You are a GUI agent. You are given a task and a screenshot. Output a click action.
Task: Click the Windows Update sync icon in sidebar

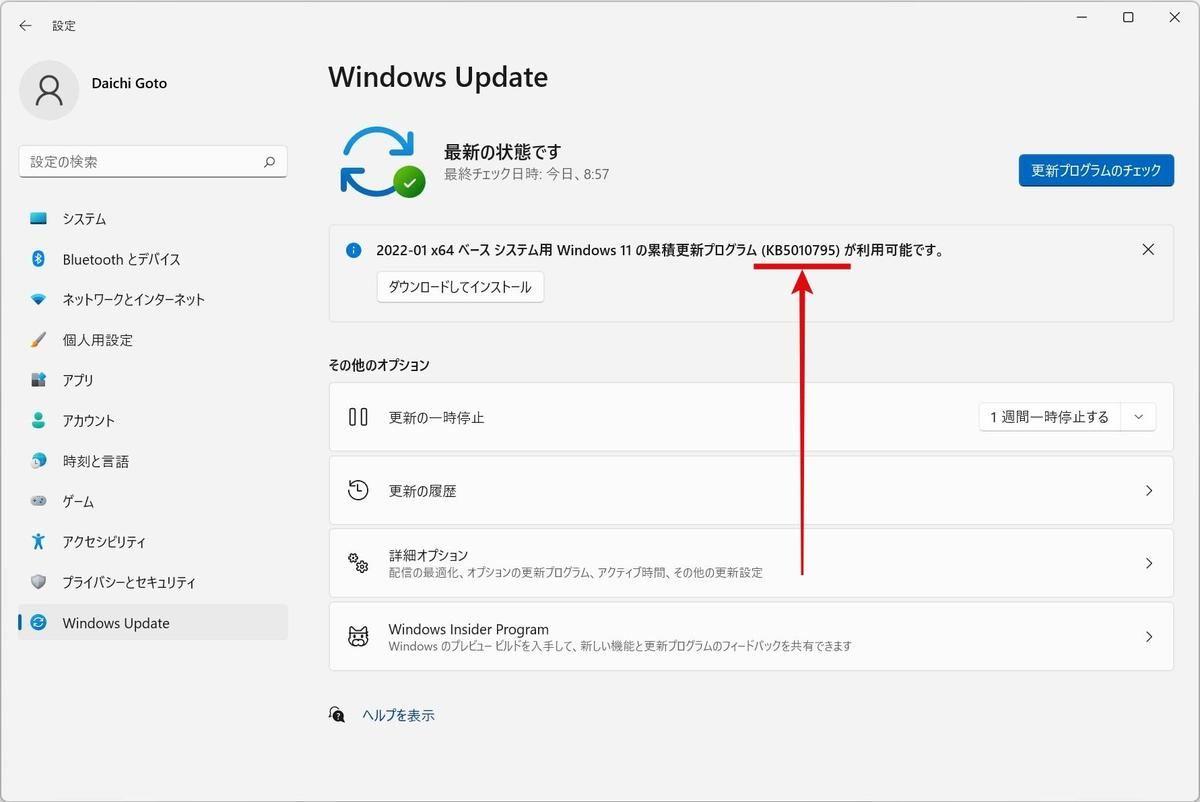(x=39, y=623)
